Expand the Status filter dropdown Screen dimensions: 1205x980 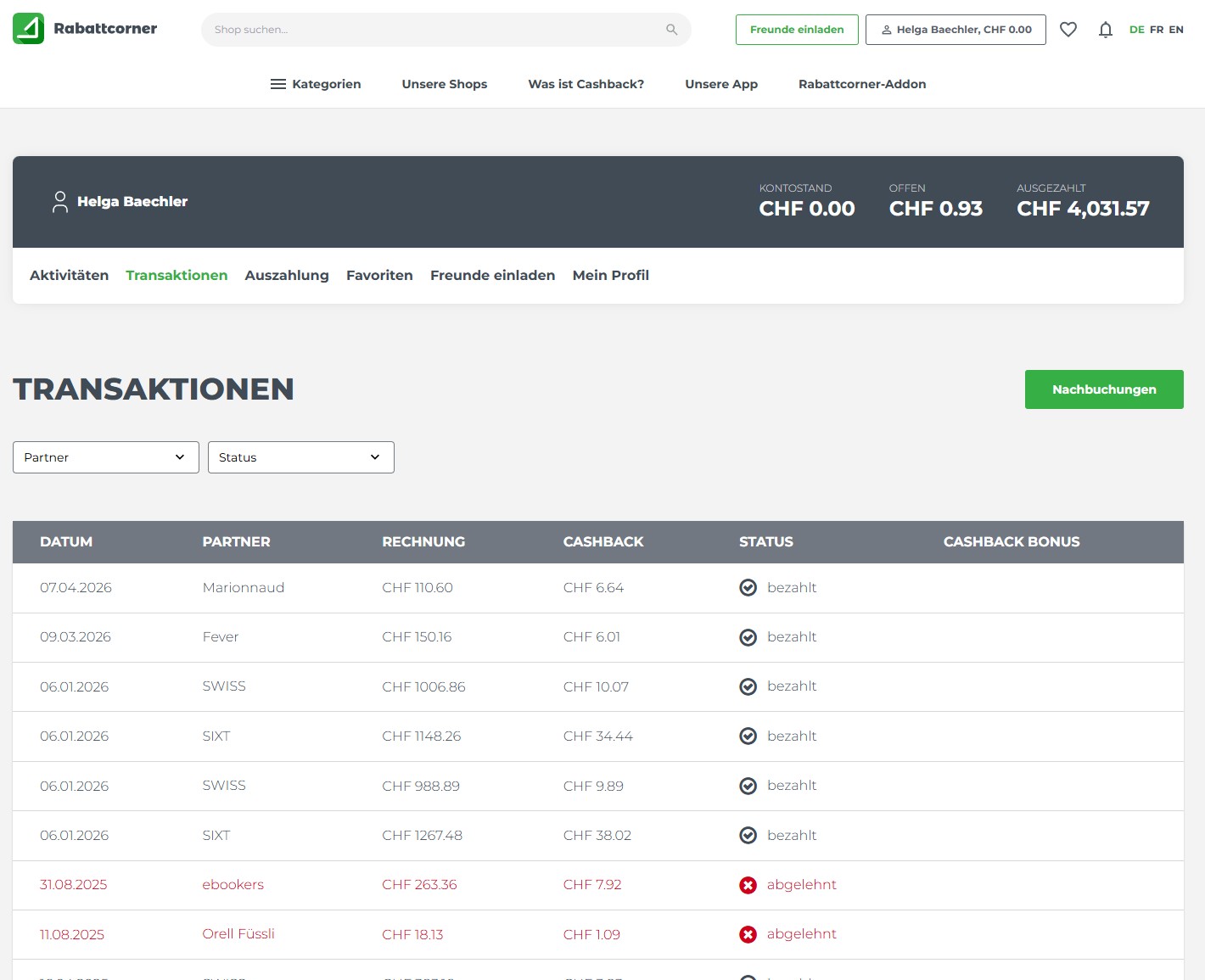pos(301,457)
